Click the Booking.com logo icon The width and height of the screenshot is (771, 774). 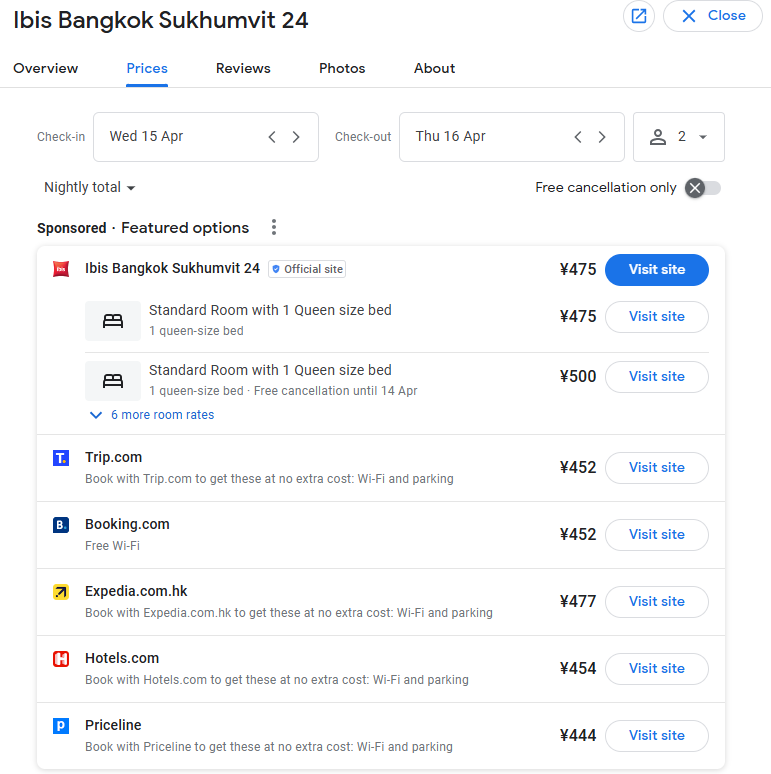[x=61, y=525]
